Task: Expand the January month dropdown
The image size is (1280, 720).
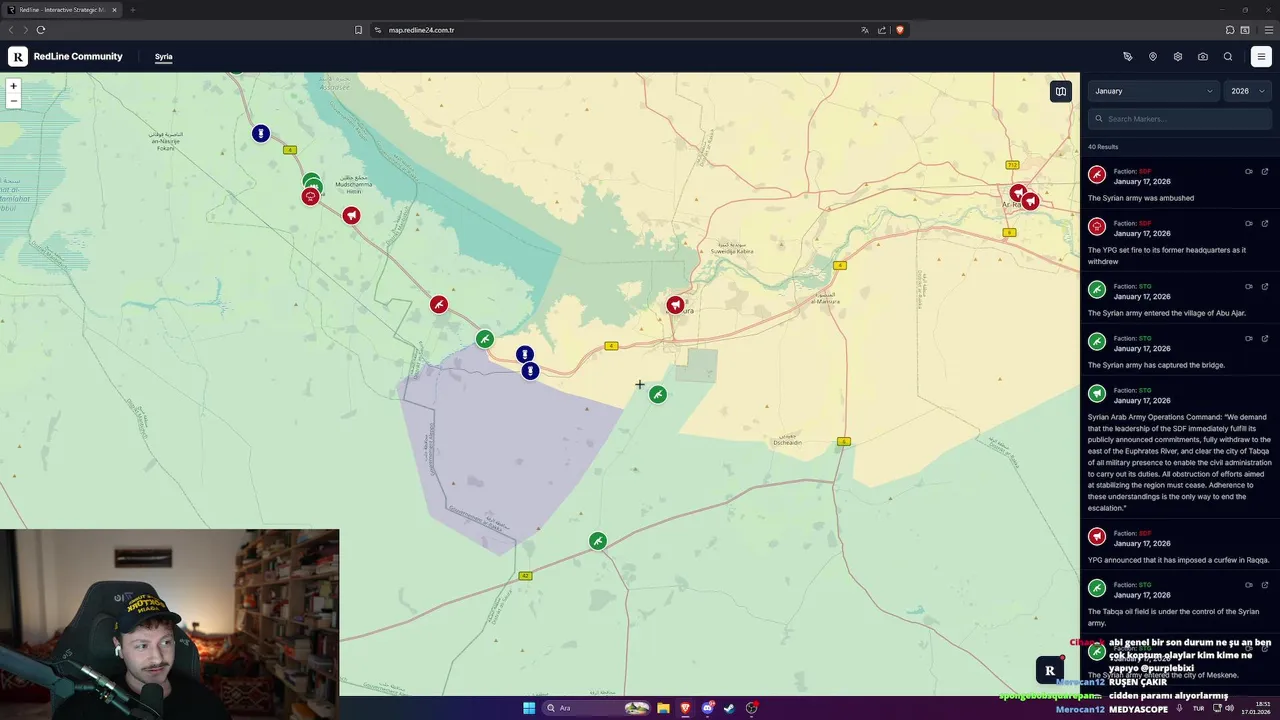Action: [x=1153, y=91]
